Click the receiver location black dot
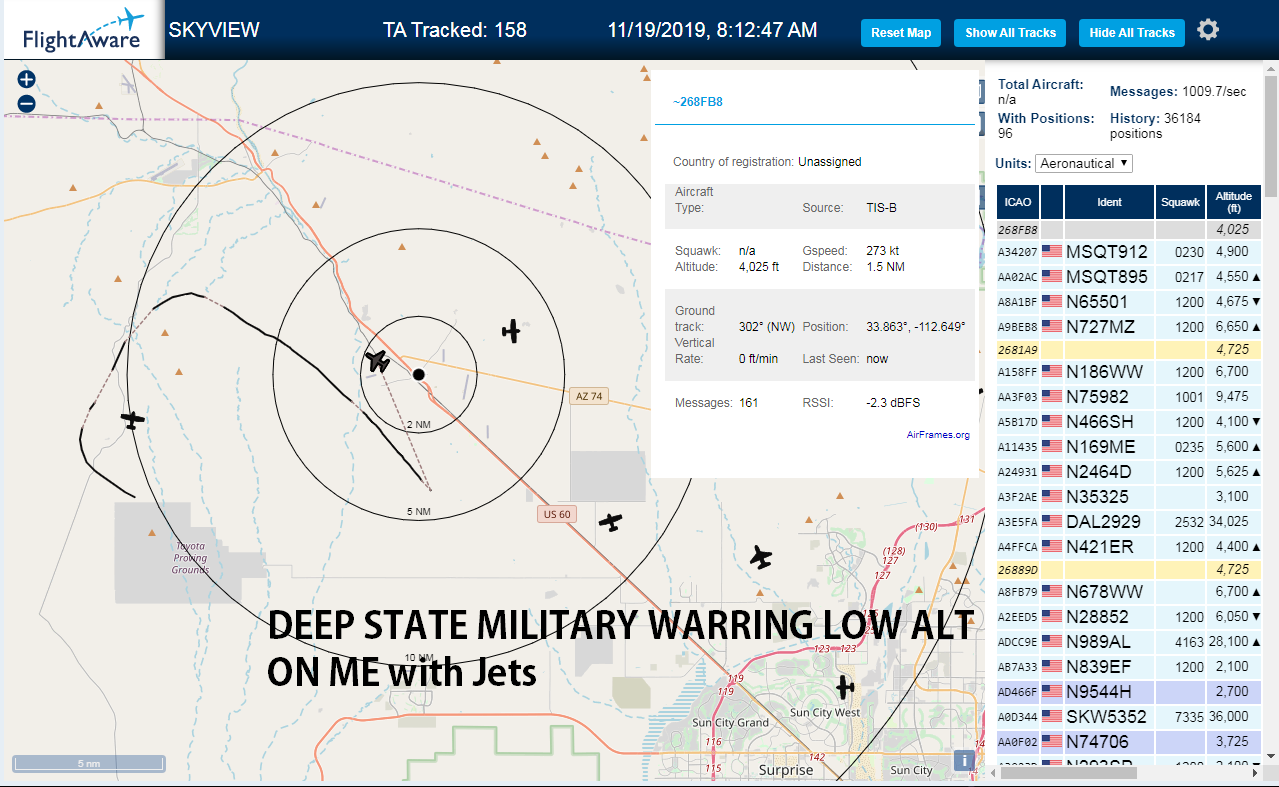This screenshot has height=787, width=1279. [x=419, y=374]
